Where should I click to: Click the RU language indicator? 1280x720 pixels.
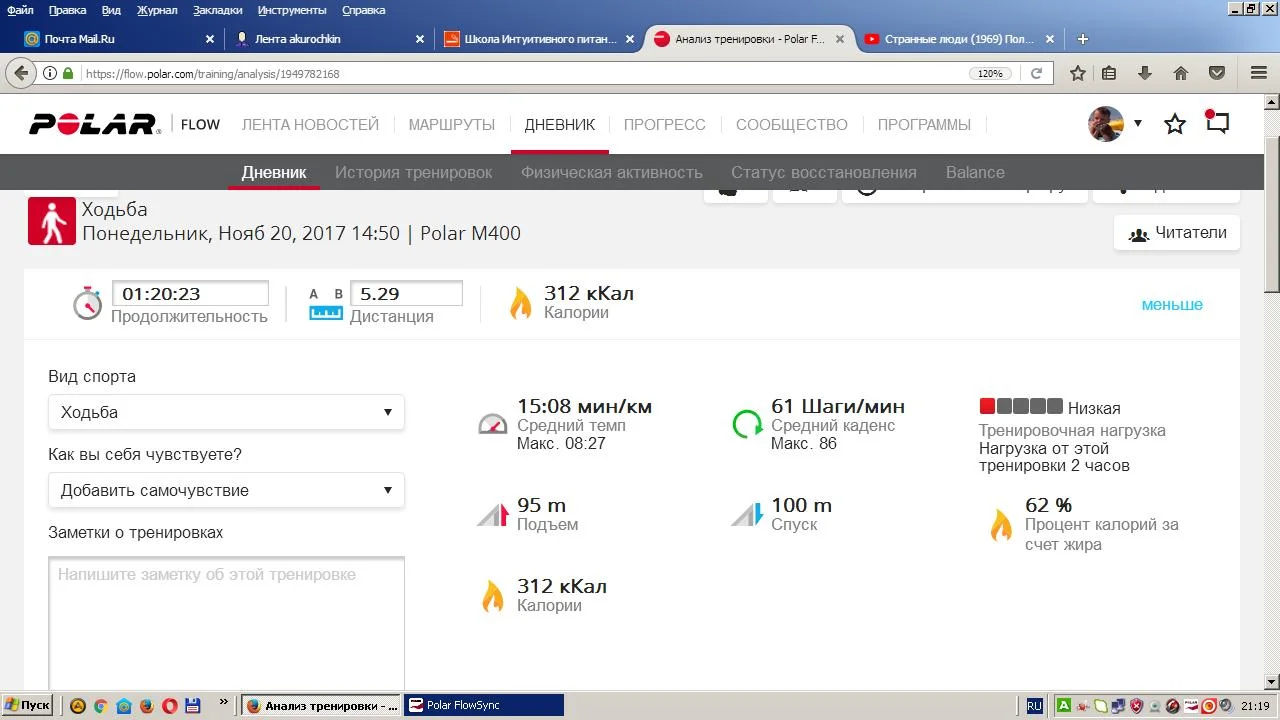tap(1034, 705)
